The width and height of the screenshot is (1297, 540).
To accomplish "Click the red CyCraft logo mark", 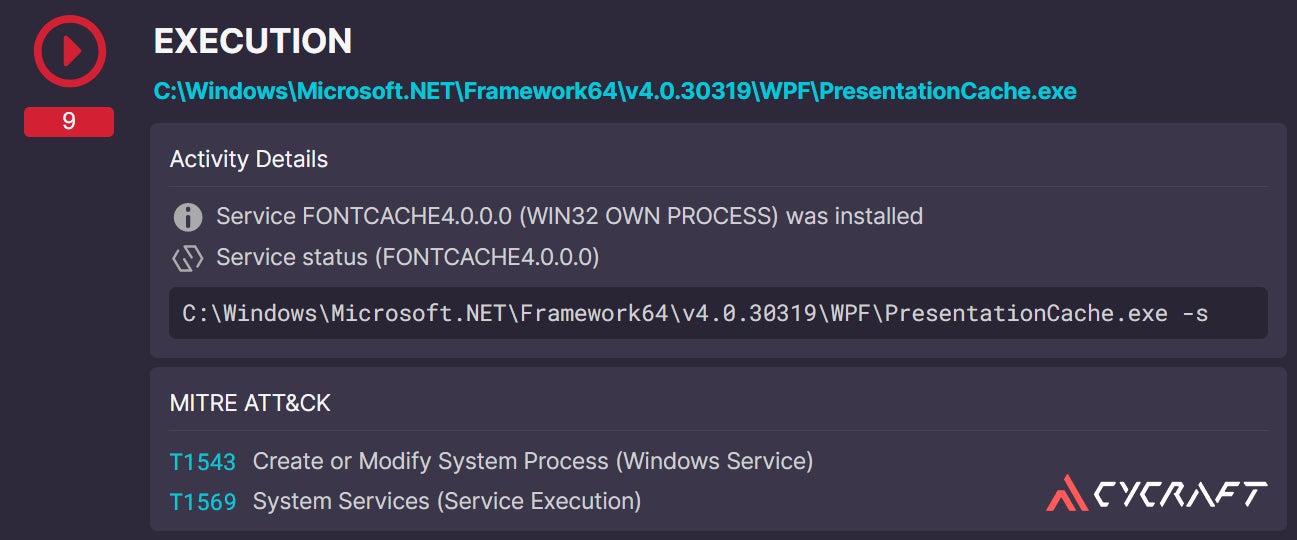I will point(1066,493).
